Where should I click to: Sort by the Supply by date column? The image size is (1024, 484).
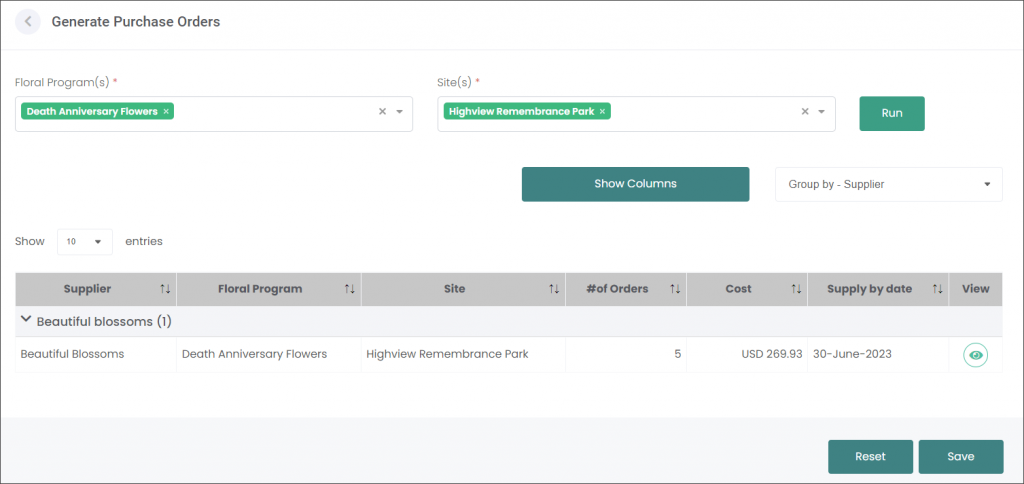tap(938, 289)
